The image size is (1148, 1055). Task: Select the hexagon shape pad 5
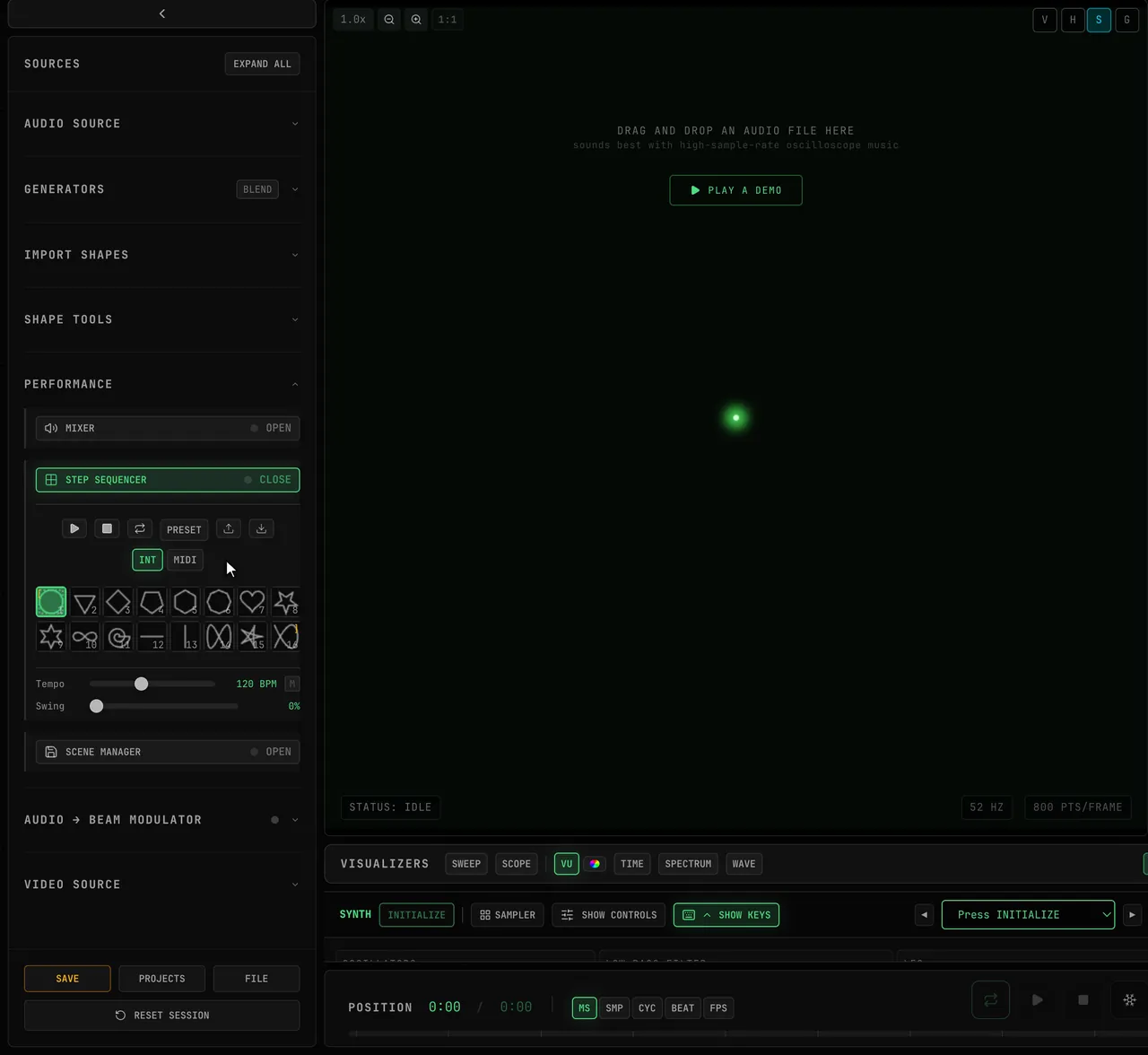click(185, 602)
